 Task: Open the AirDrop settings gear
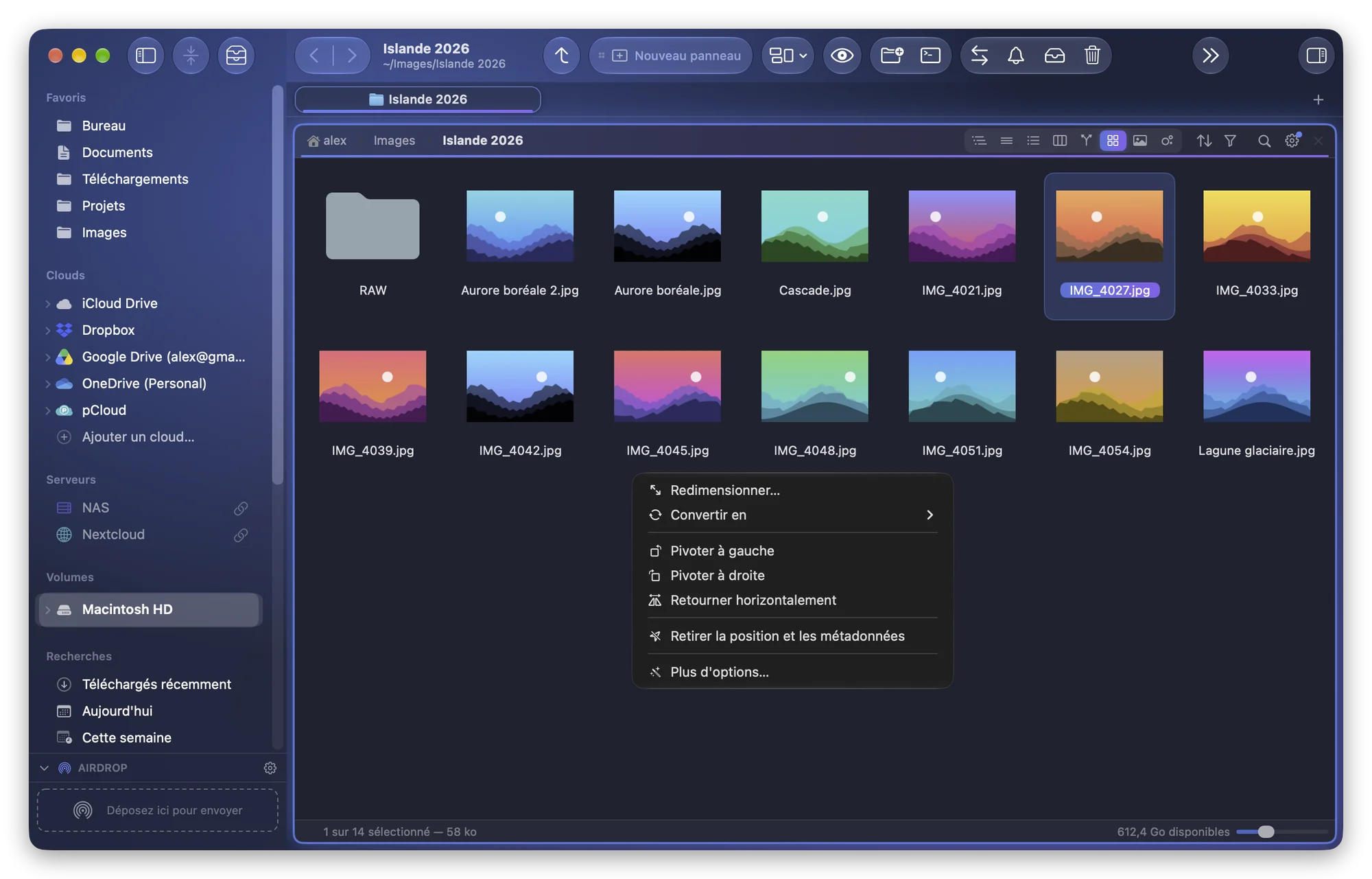click(x=270, y=769)
